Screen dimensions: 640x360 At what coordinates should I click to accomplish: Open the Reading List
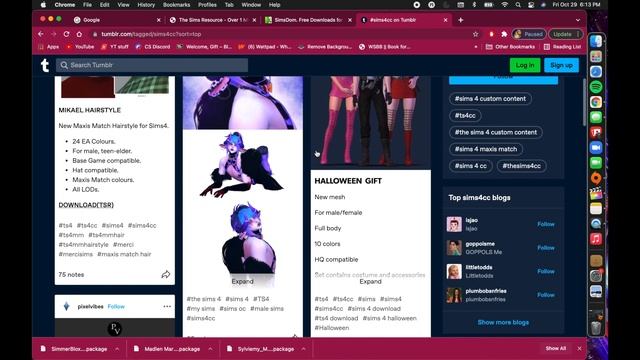tap(562, 47)
